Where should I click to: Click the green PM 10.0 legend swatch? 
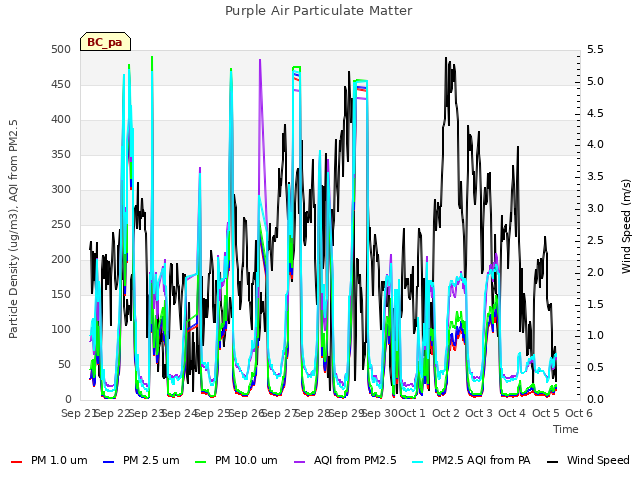pos(200,462)
